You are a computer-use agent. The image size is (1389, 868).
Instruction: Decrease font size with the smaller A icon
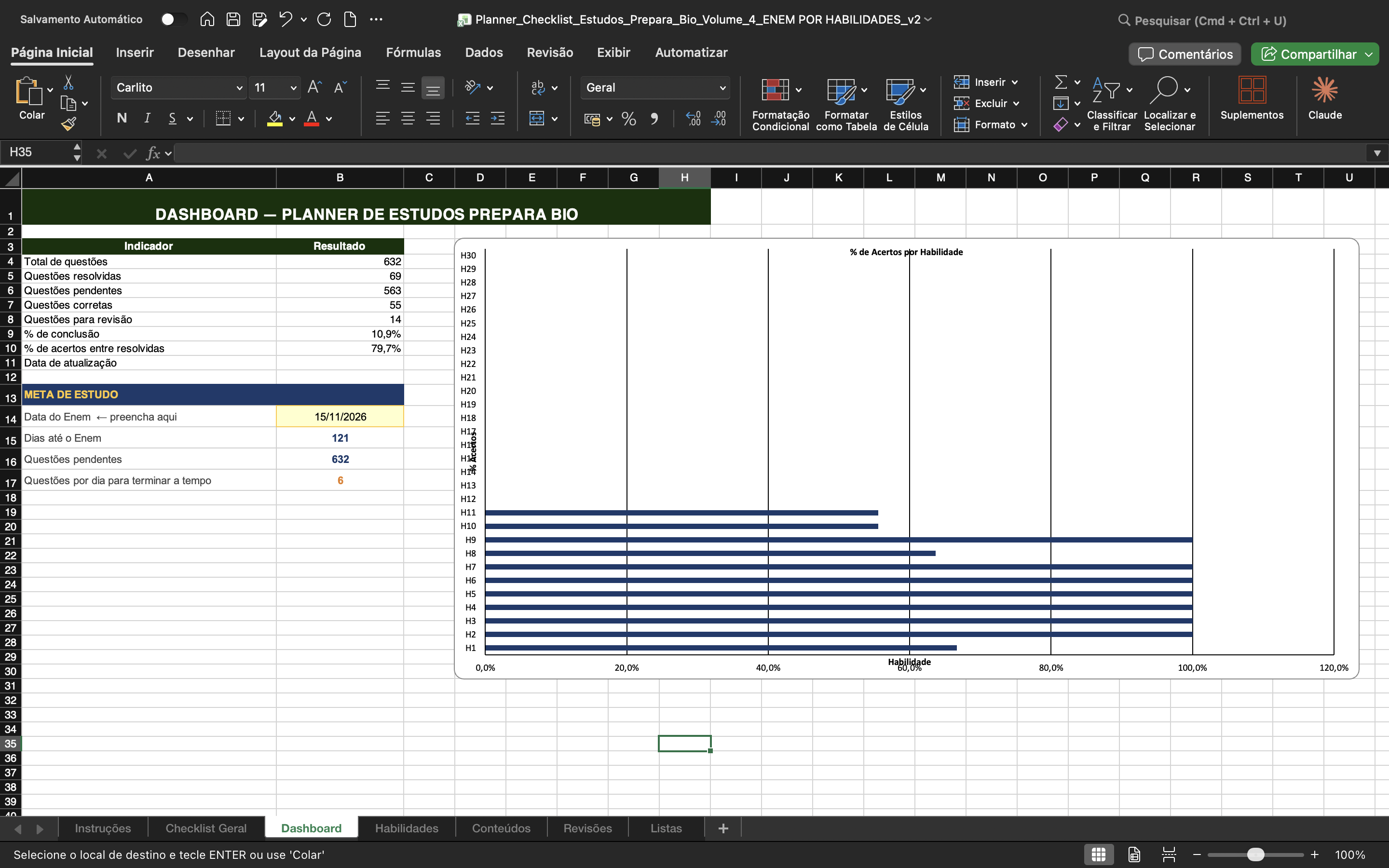(340, 87)
